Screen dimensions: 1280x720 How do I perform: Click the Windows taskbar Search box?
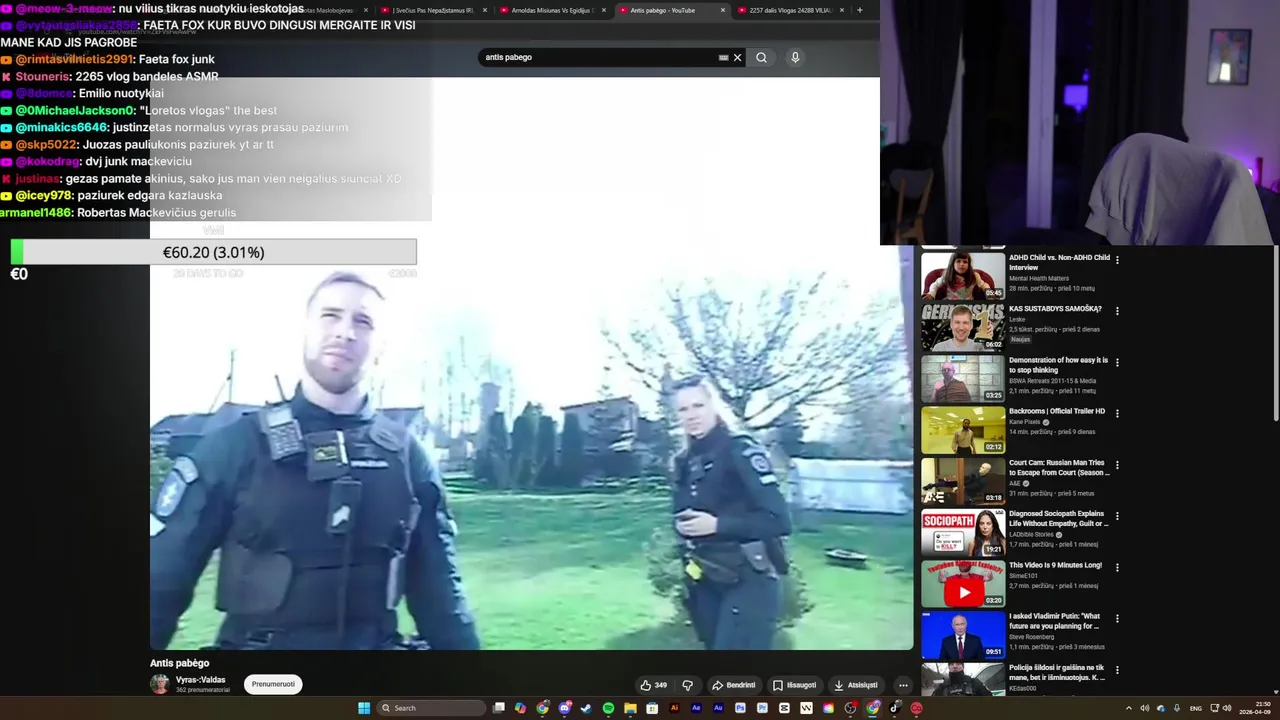[x=432, y=708]
